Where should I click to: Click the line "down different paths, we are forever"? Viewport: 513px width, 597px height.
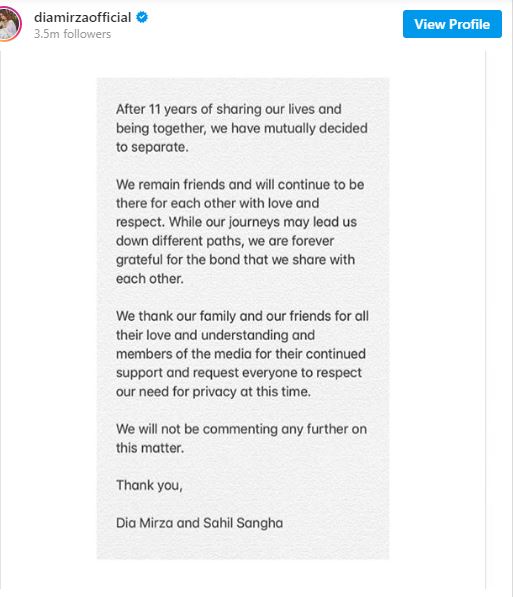[225, 241]
